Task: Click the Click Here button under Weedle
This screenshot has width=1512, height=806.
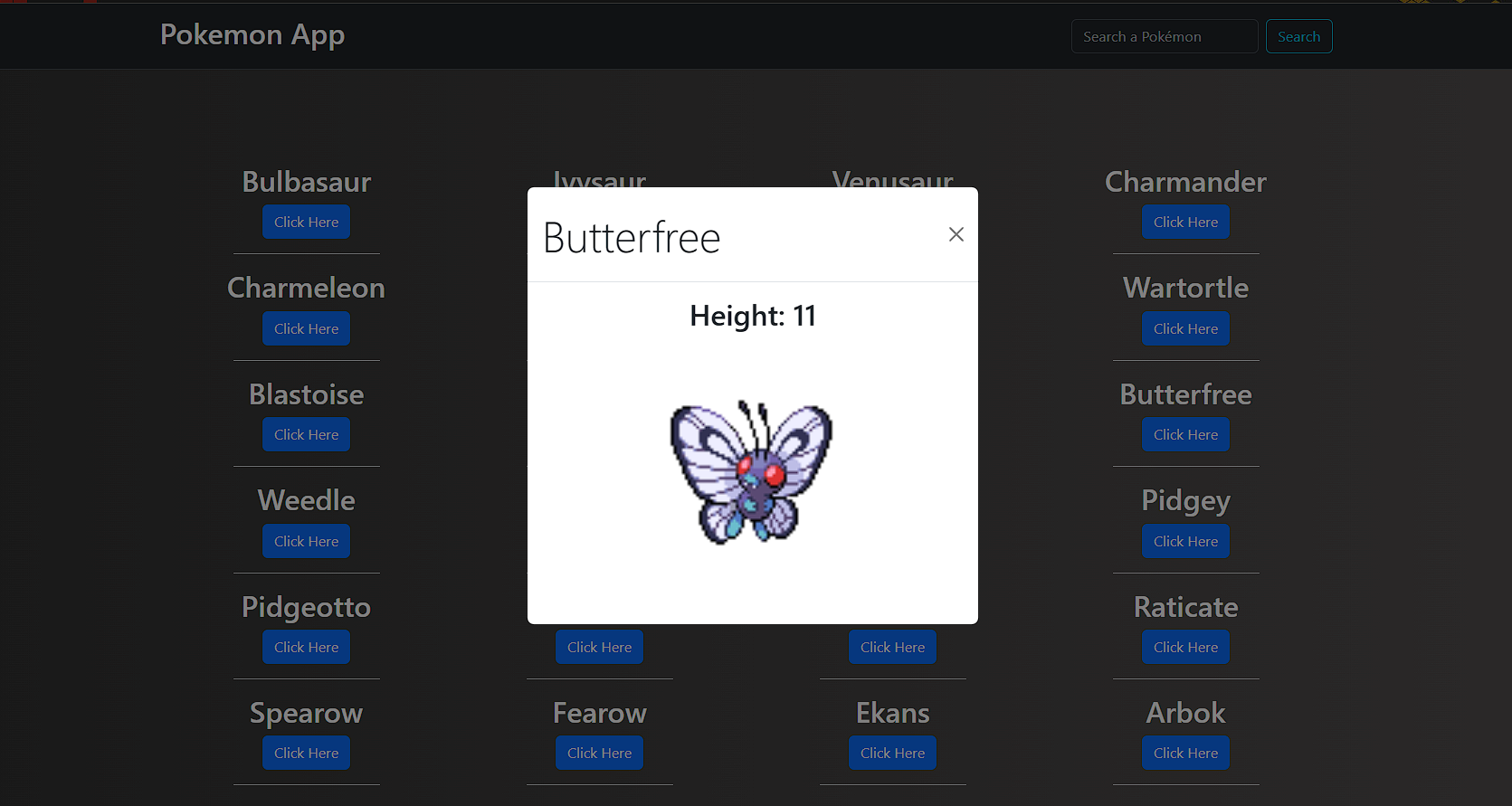Action: click(306, 541)
